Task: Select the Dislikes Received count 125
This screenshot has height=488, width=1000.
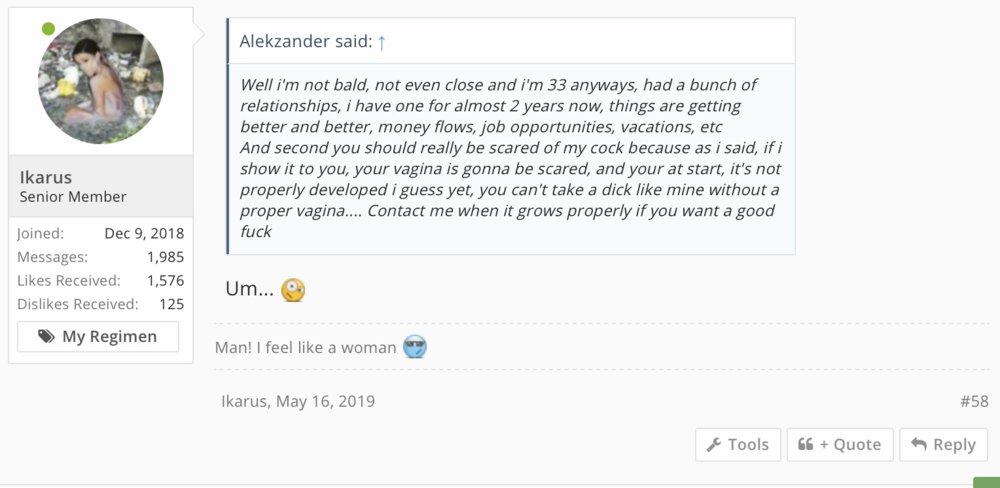Action: pos(171,304)
